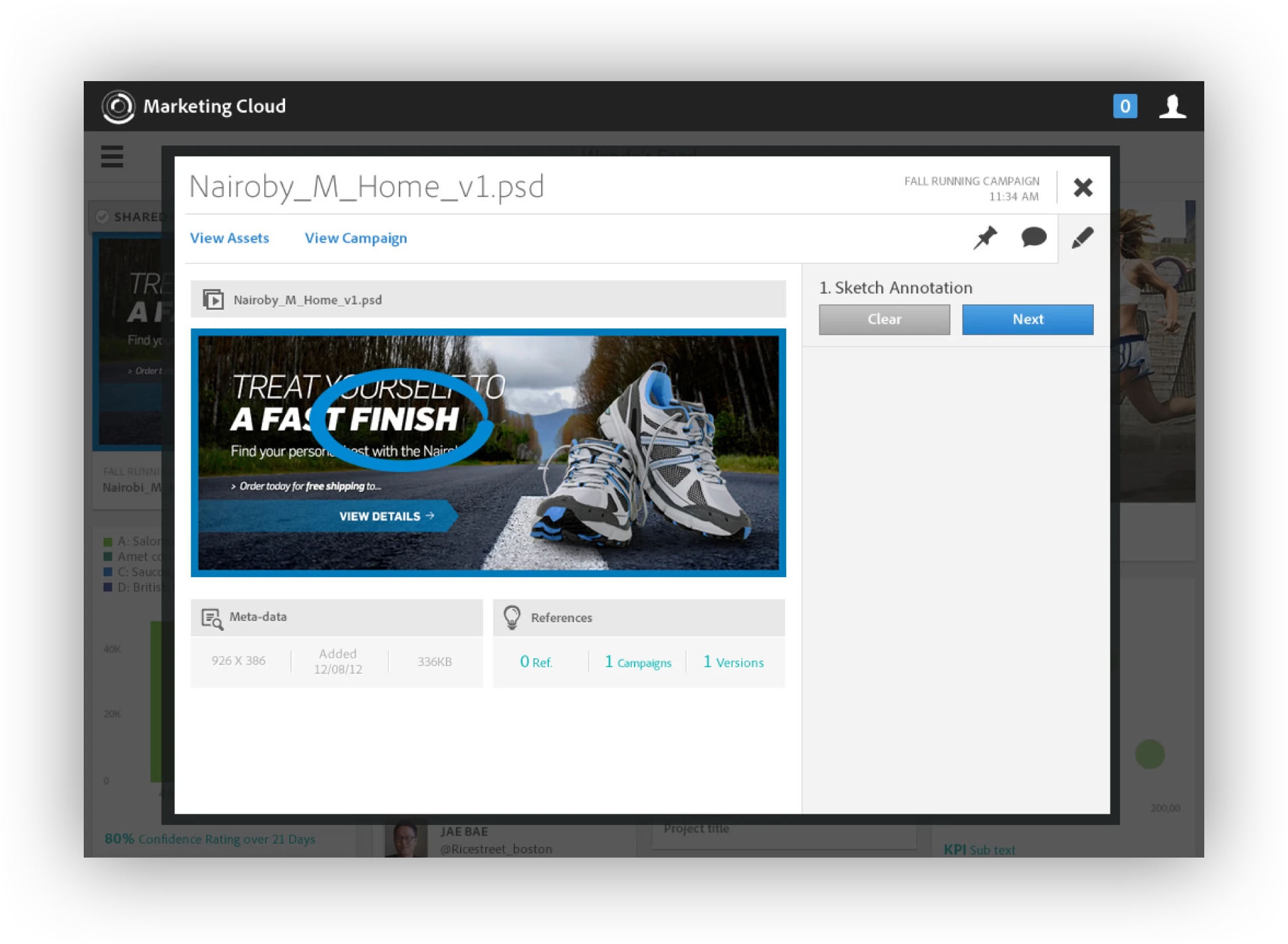Open the user profile icon
The width and height of the screenshot is (1288, 944).
[1172, 106]
